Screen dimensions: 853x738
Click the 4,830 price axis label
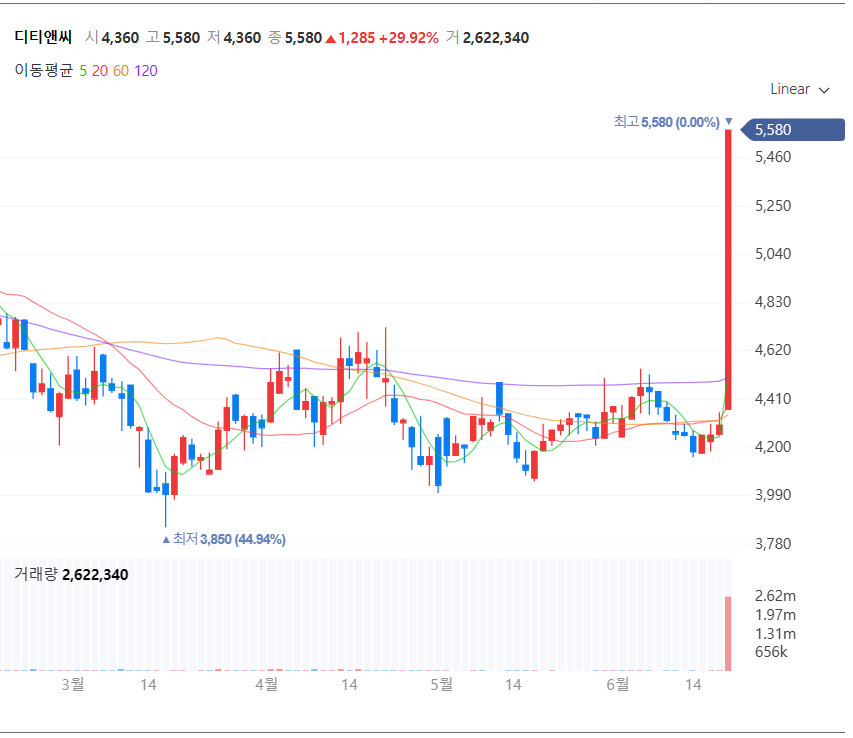click(773, 302)
